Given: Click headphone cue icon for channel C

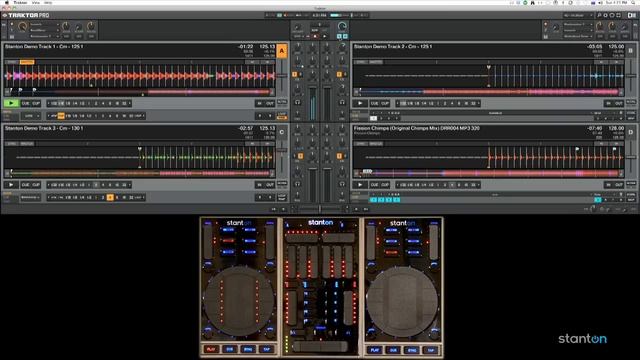Looking at the screenshot, I should pyautogui.click(x=298, y=184).
